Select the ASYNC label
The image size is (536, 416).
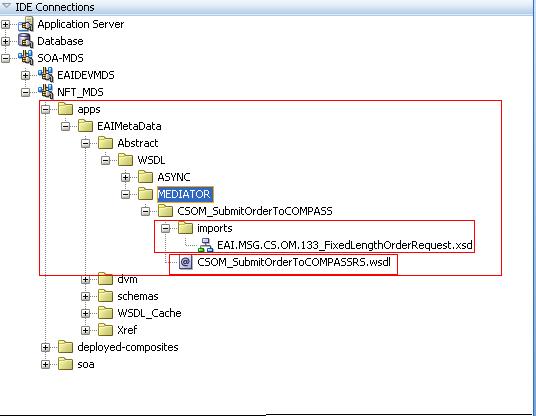tap(174, 177)
